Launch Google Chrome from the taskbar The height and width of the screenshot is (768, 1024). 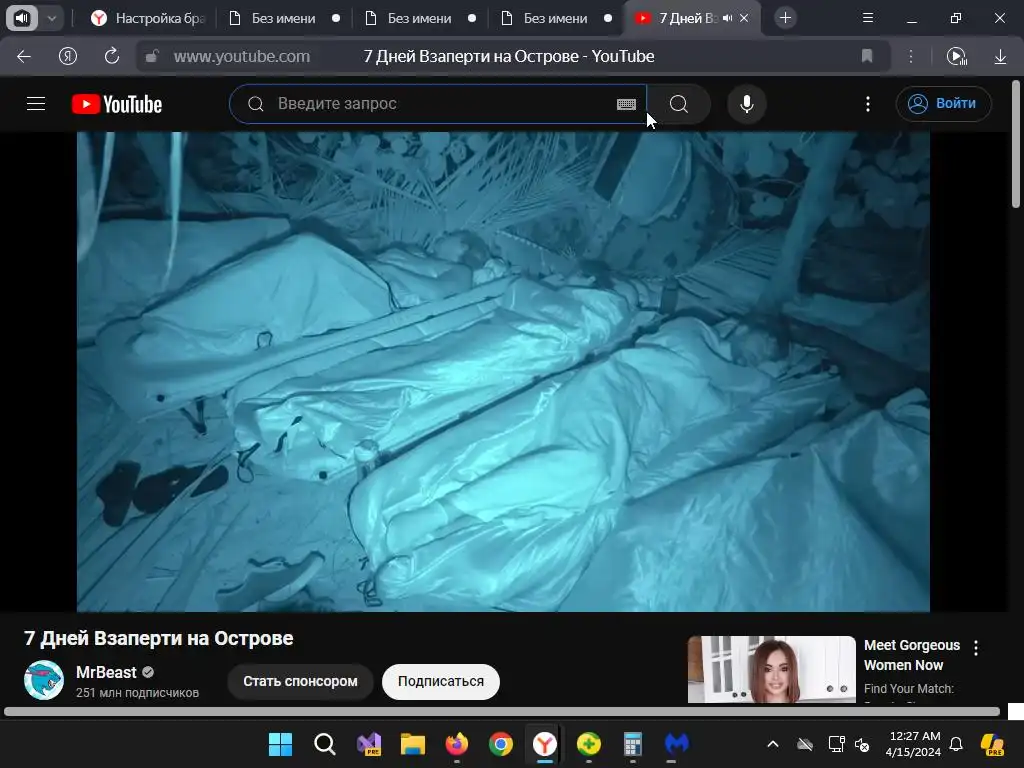[x=501, y=744]
